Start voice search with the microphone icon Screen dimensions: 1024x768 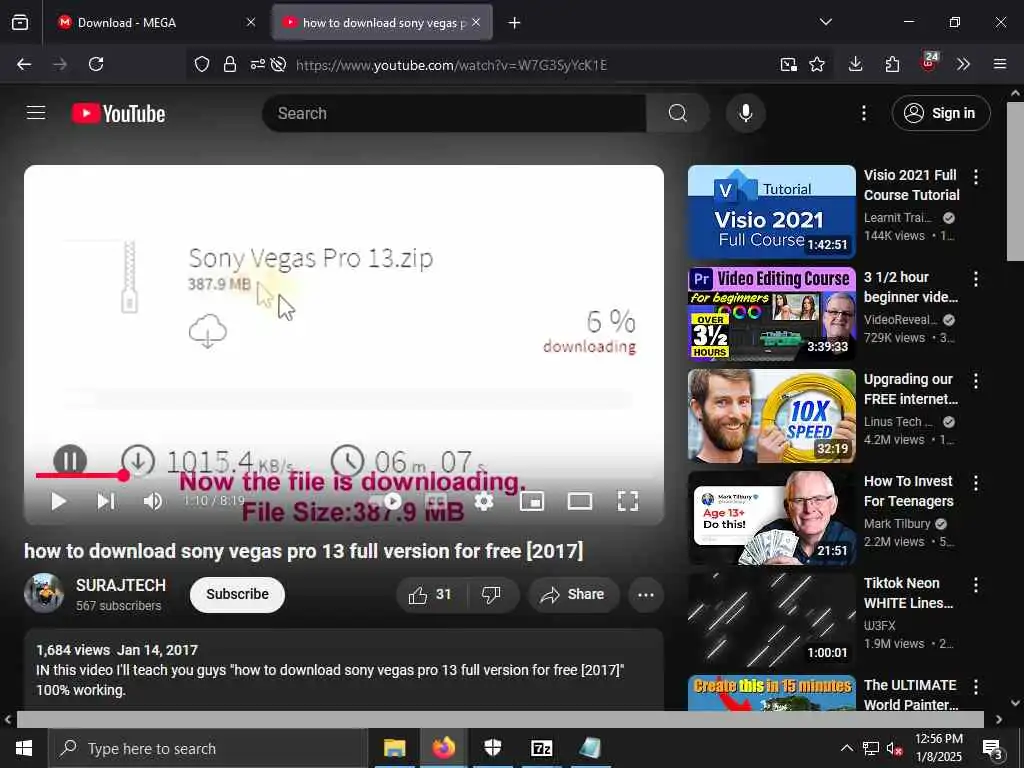coord(745,113)
